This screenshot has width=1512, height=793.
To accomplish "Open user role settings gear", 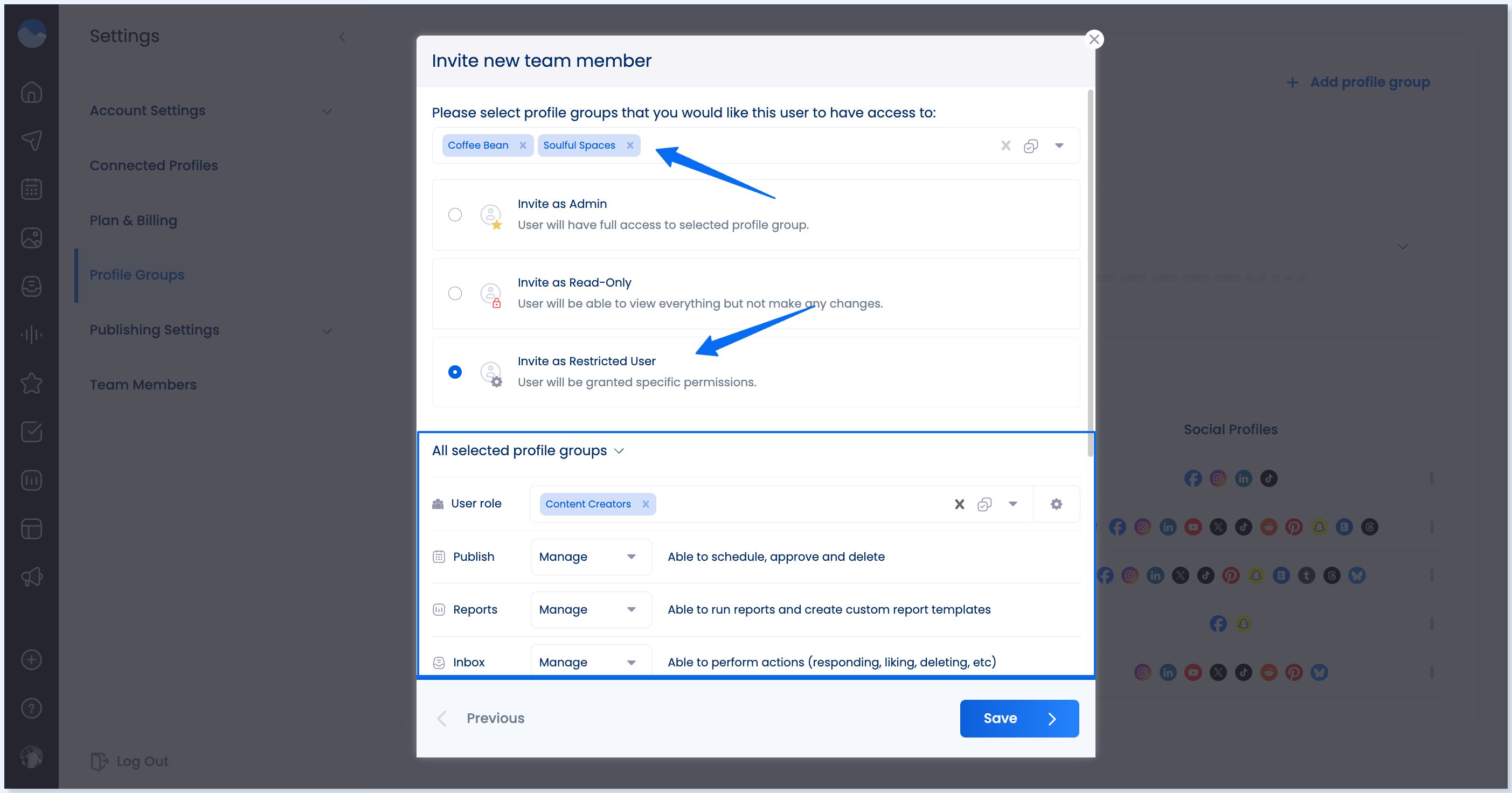I will point(1056,504).
